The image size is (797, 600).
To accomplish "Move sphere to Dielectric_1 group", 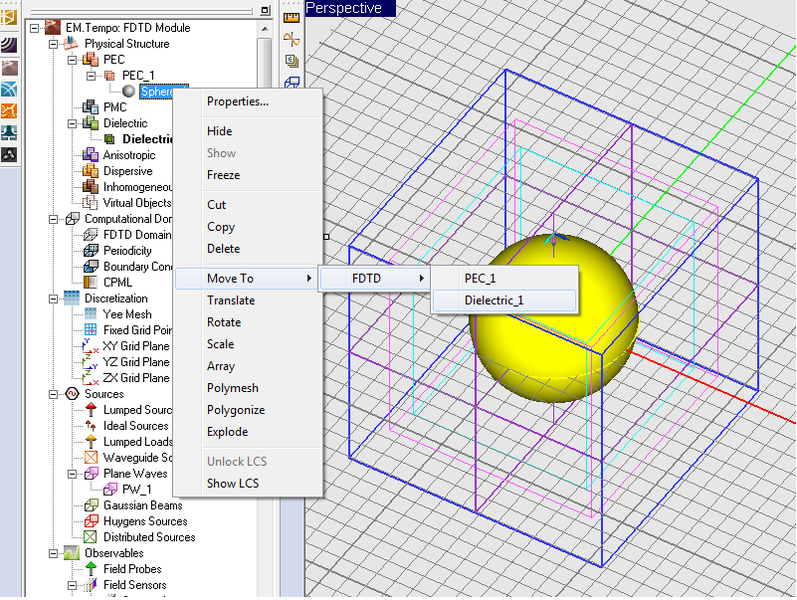I will coord(494,300).
